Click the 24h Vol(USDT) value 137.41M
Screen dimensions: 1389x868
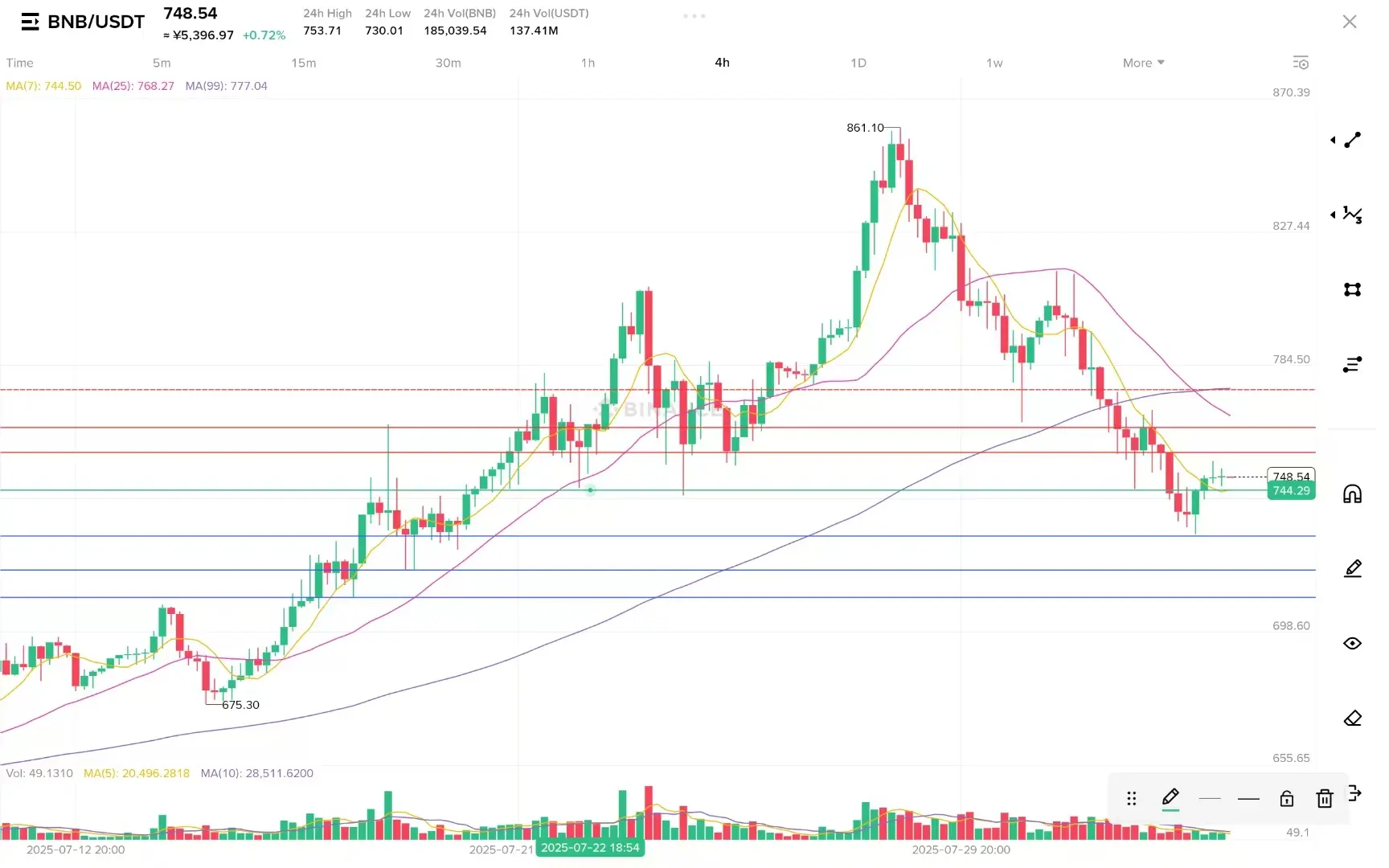pyautogui.click(x=534, y=31)
